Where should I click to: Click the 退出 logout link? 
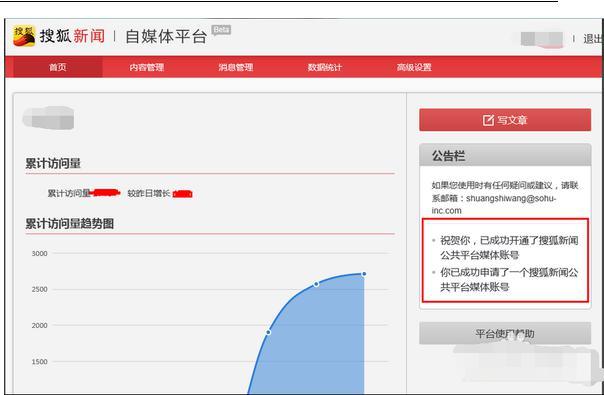(592, 39)
